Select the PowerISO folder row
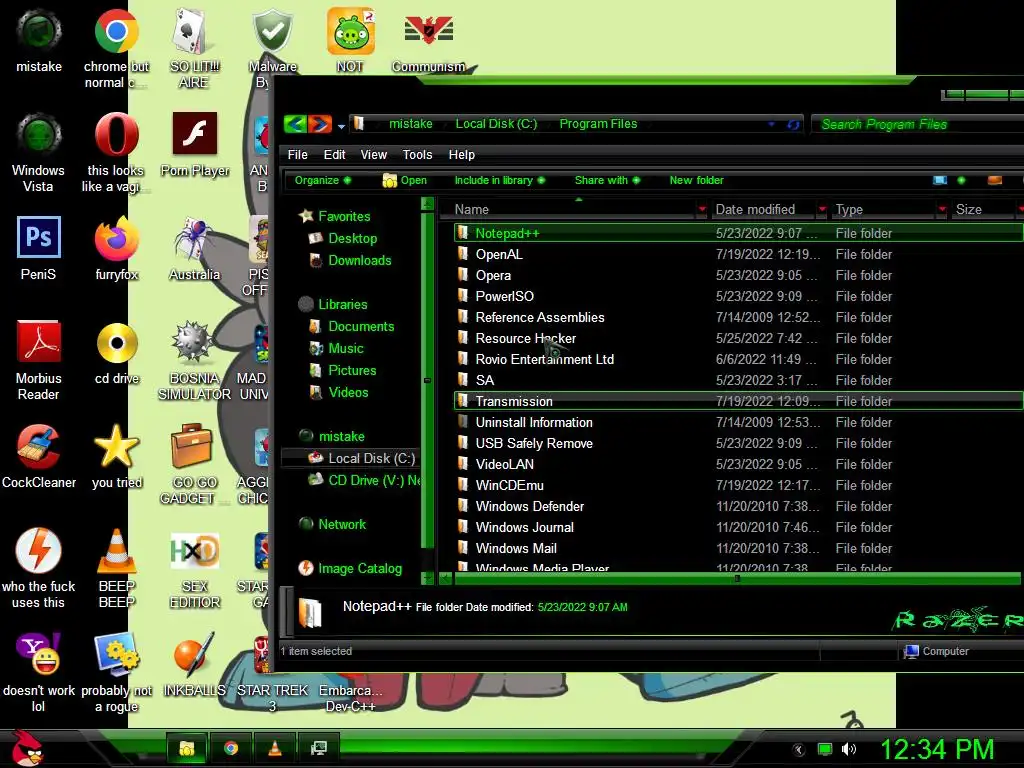Image resolution: width=1024 pixels, height=768 pixels. [x=738, y=296]
